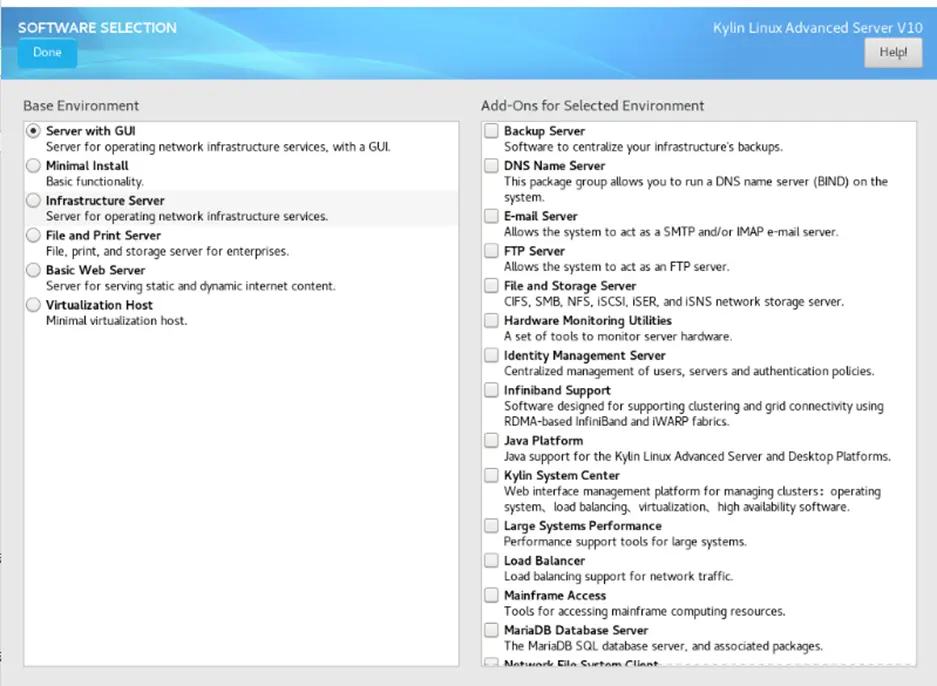Click 'Server for serving static and dynamic internet content.'
Image resolution: width=937 pixels, height=686 pixels.
point(191,286)
